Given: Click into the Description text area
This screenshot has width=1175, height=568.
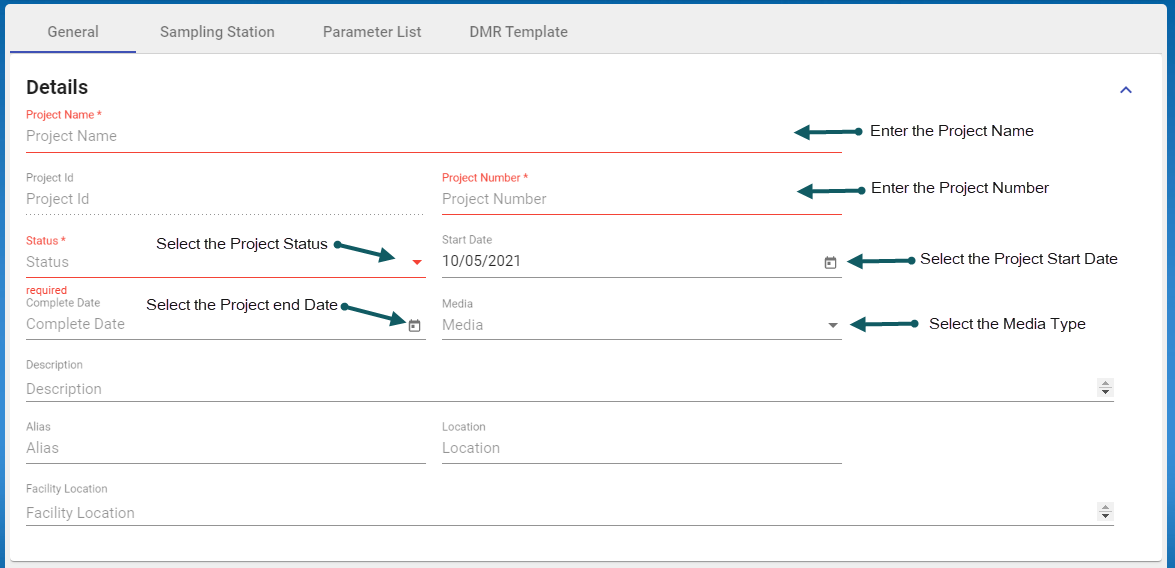Looking at the screenshot, I should 550,389.
